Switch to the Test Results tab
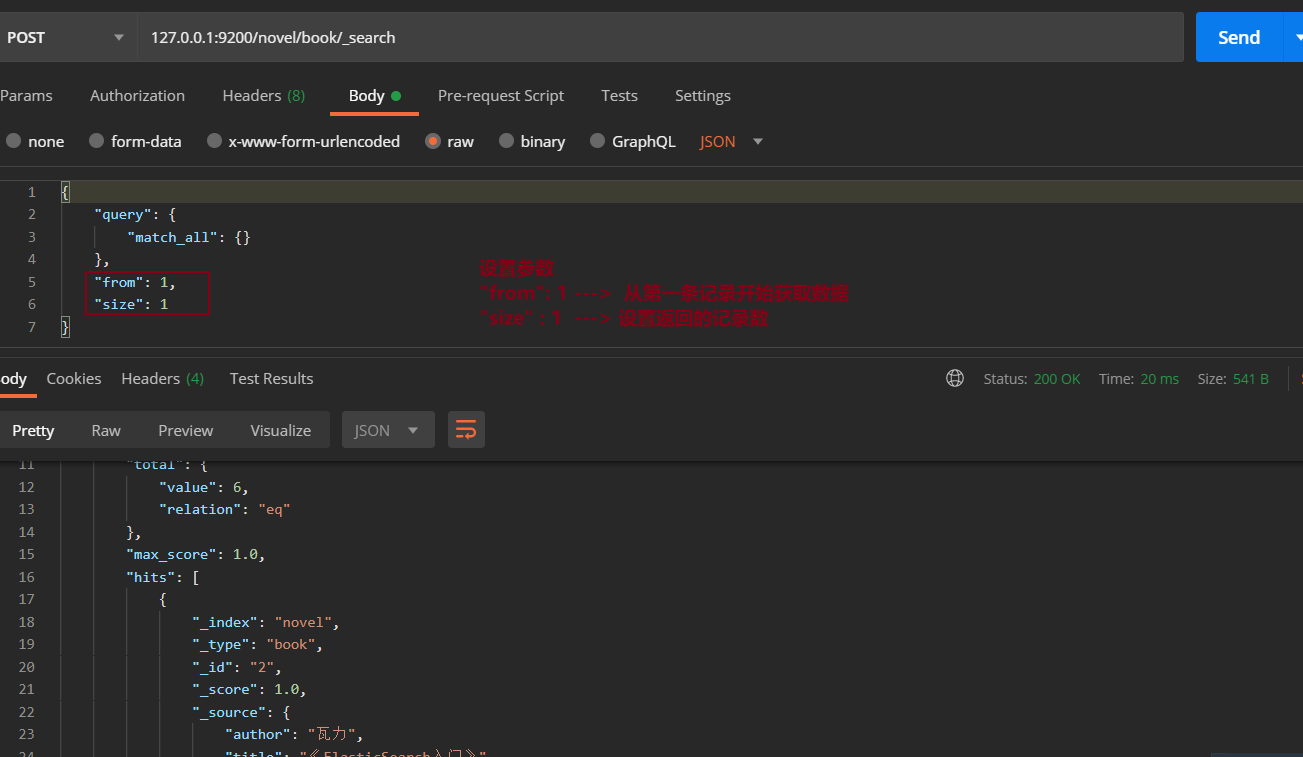Screen dimensions: 1303x757 pos(271,378)
